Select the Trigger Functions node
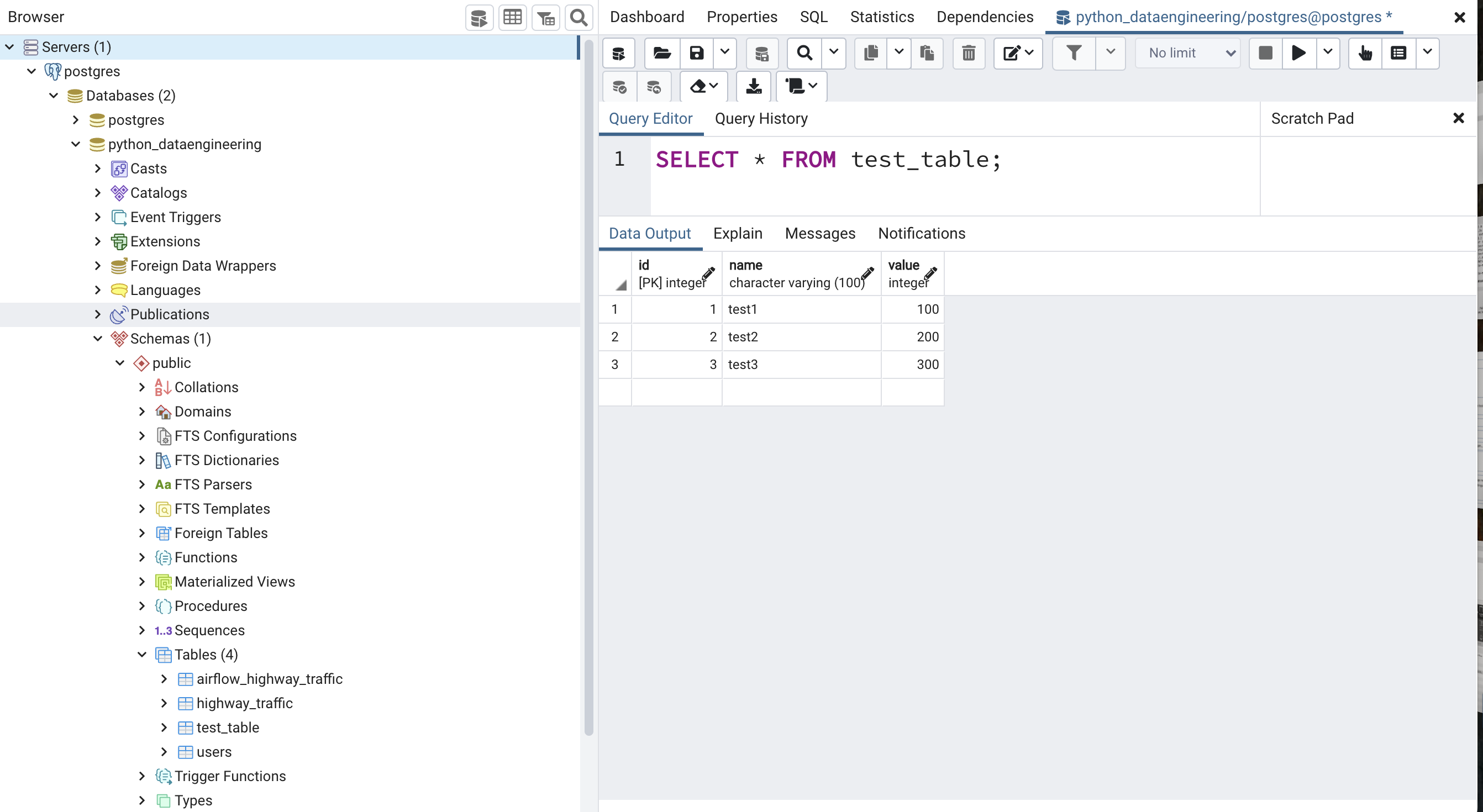This screenshot has height=812, width=1483. 230,776
